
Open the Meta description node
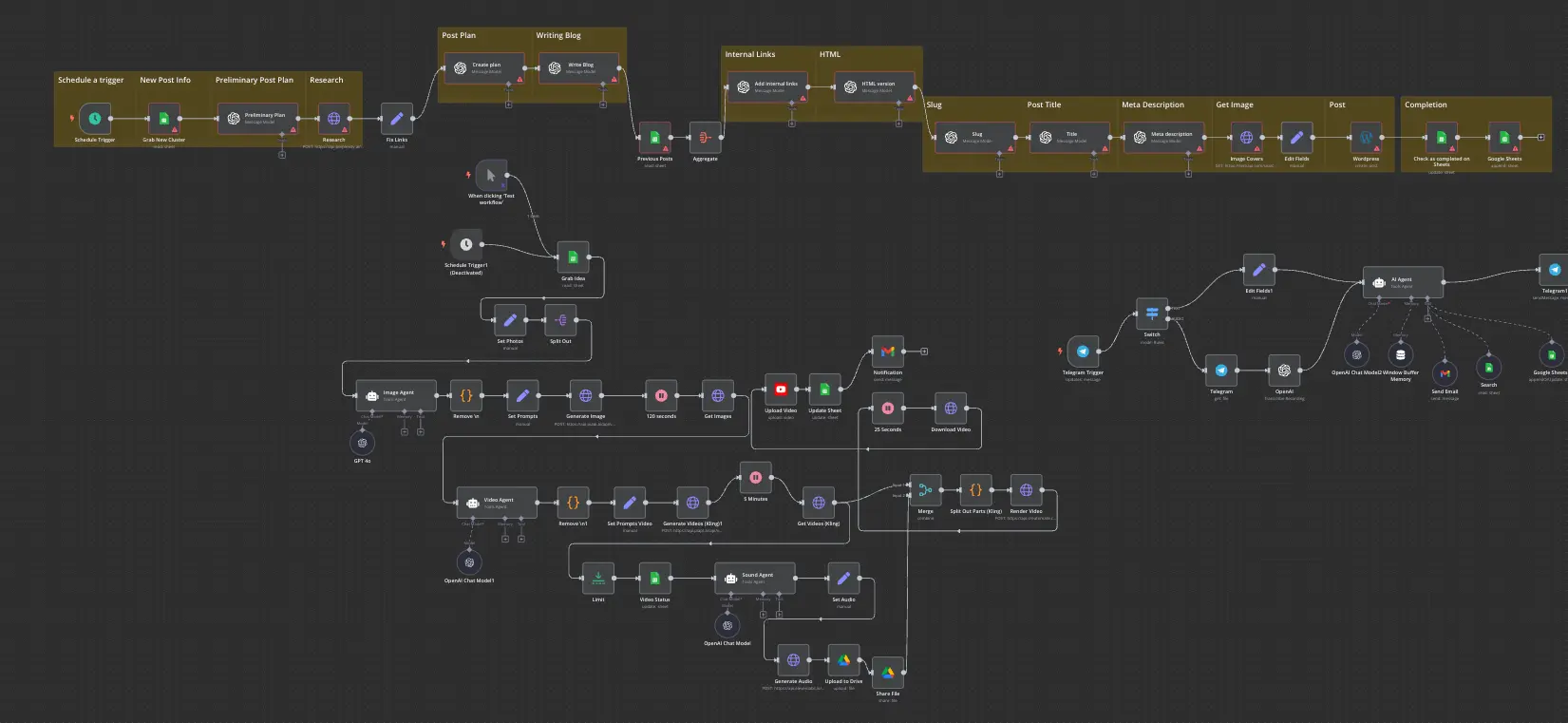point(1164,138)
